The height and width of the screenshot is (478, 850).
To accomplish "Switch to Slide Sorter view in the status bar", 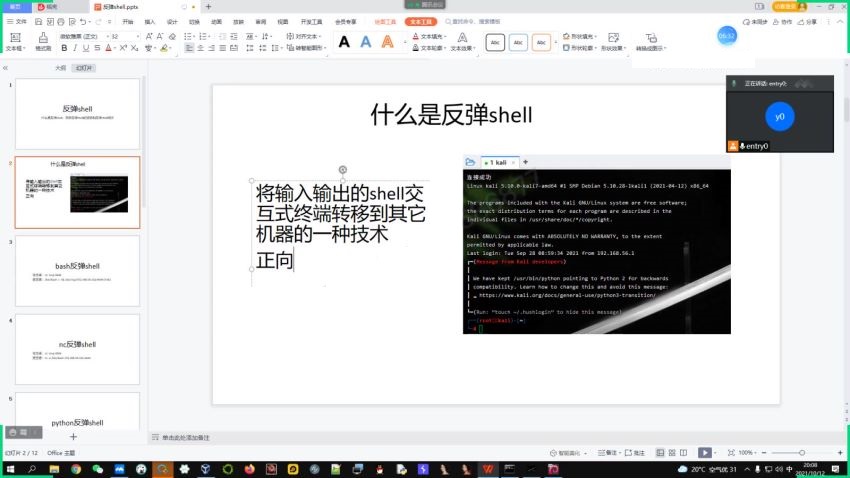I will coord(672,453).
